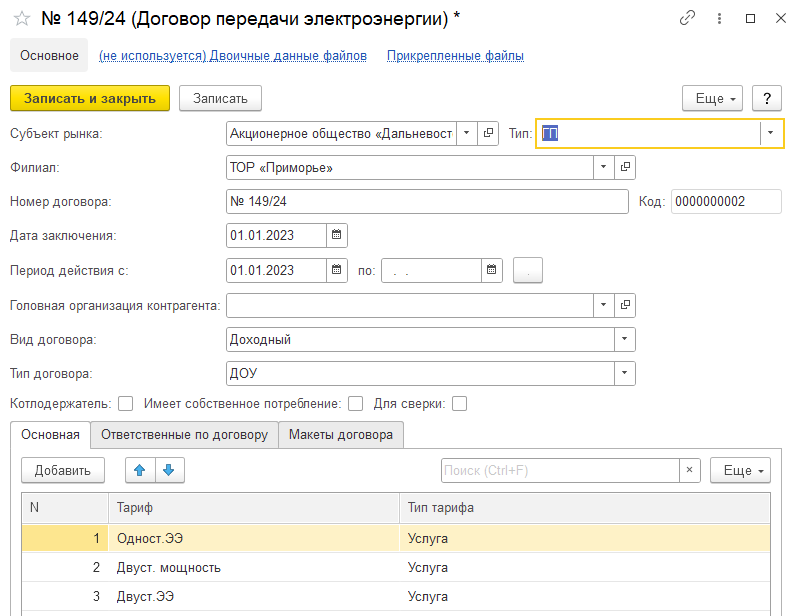The image size is (789, 616).
Task: Open Прикрепленные файлы link
Action: click(x=455, y=56)
